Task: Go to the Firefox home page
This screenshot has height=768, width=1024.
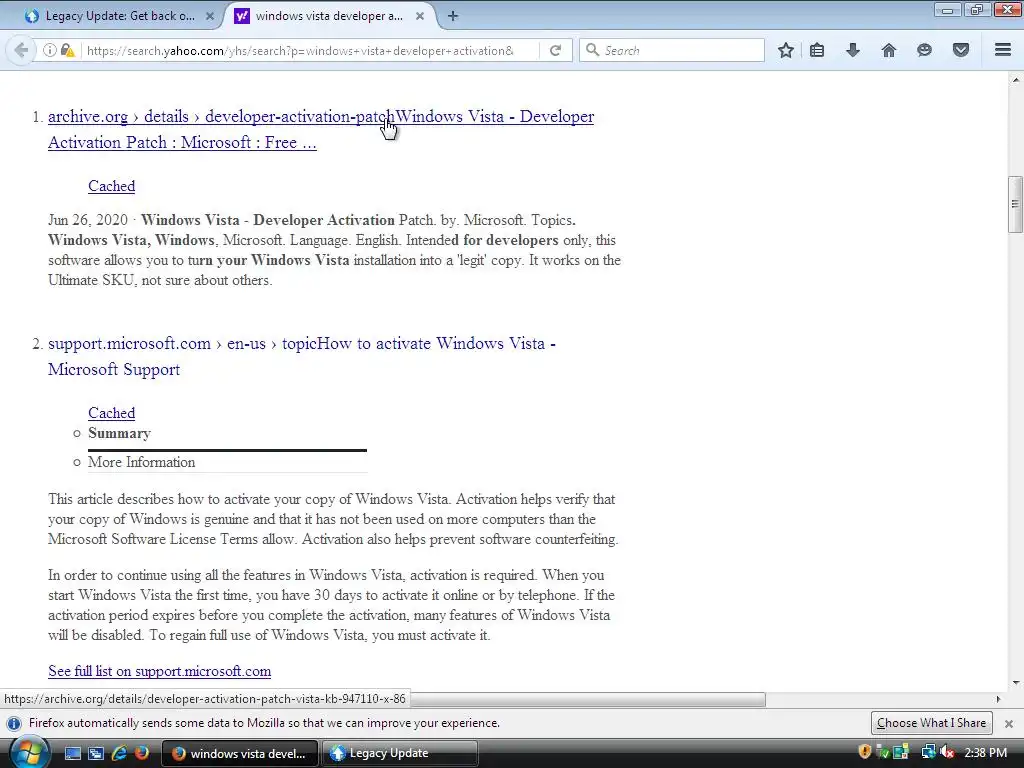Action: (x=889, y=50)
